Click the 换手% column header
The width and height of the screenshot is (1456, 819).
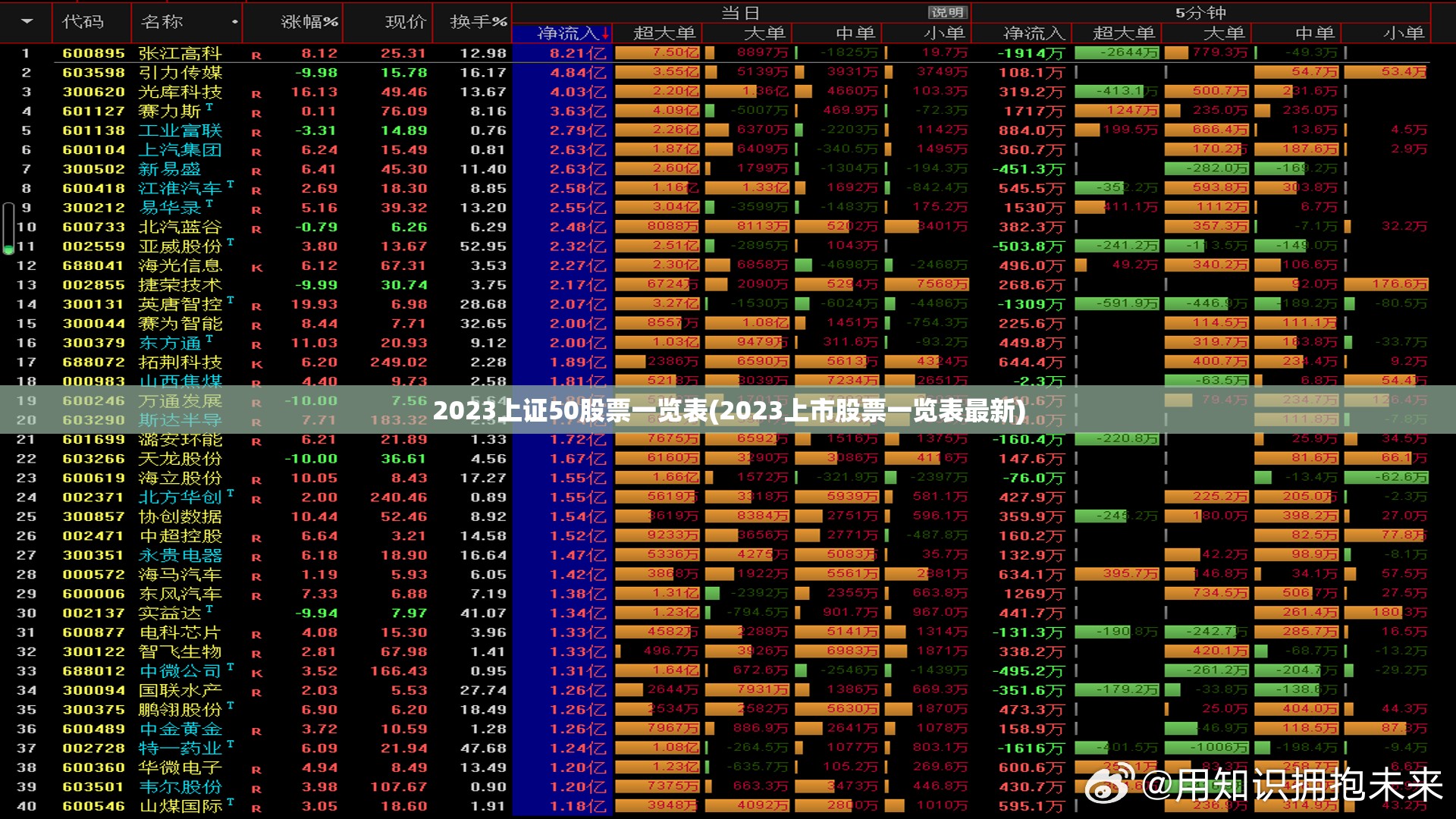479,22
